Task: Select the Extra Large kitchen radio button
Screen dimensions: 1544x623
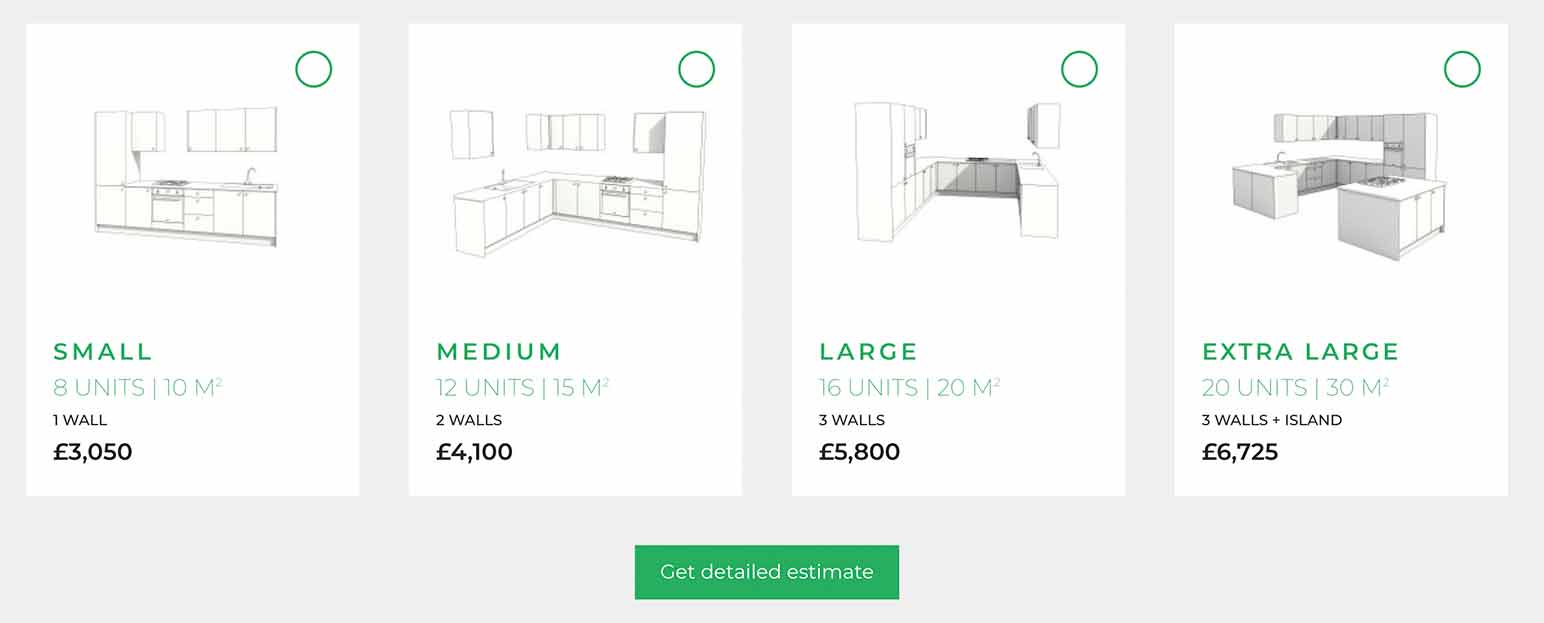Action: pos(1462,69)
